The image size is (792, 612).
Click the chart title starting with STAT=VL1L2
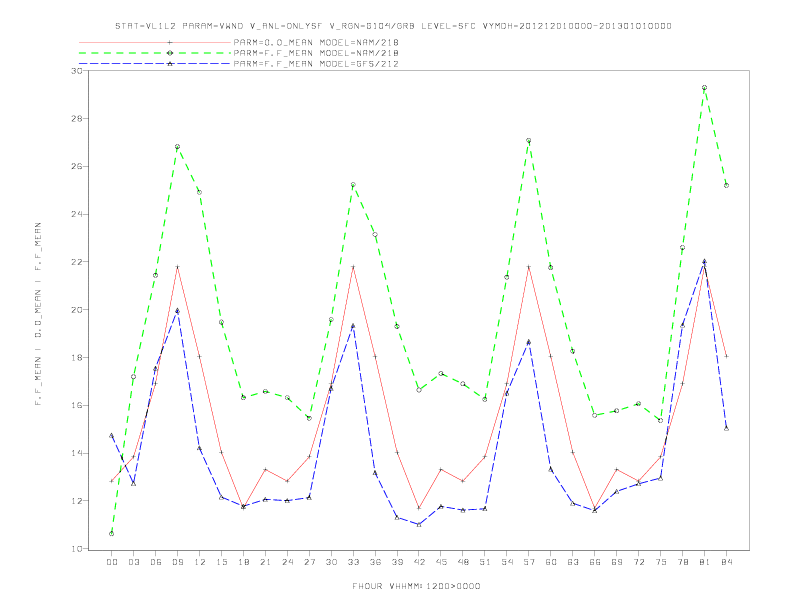pos(393,26)
